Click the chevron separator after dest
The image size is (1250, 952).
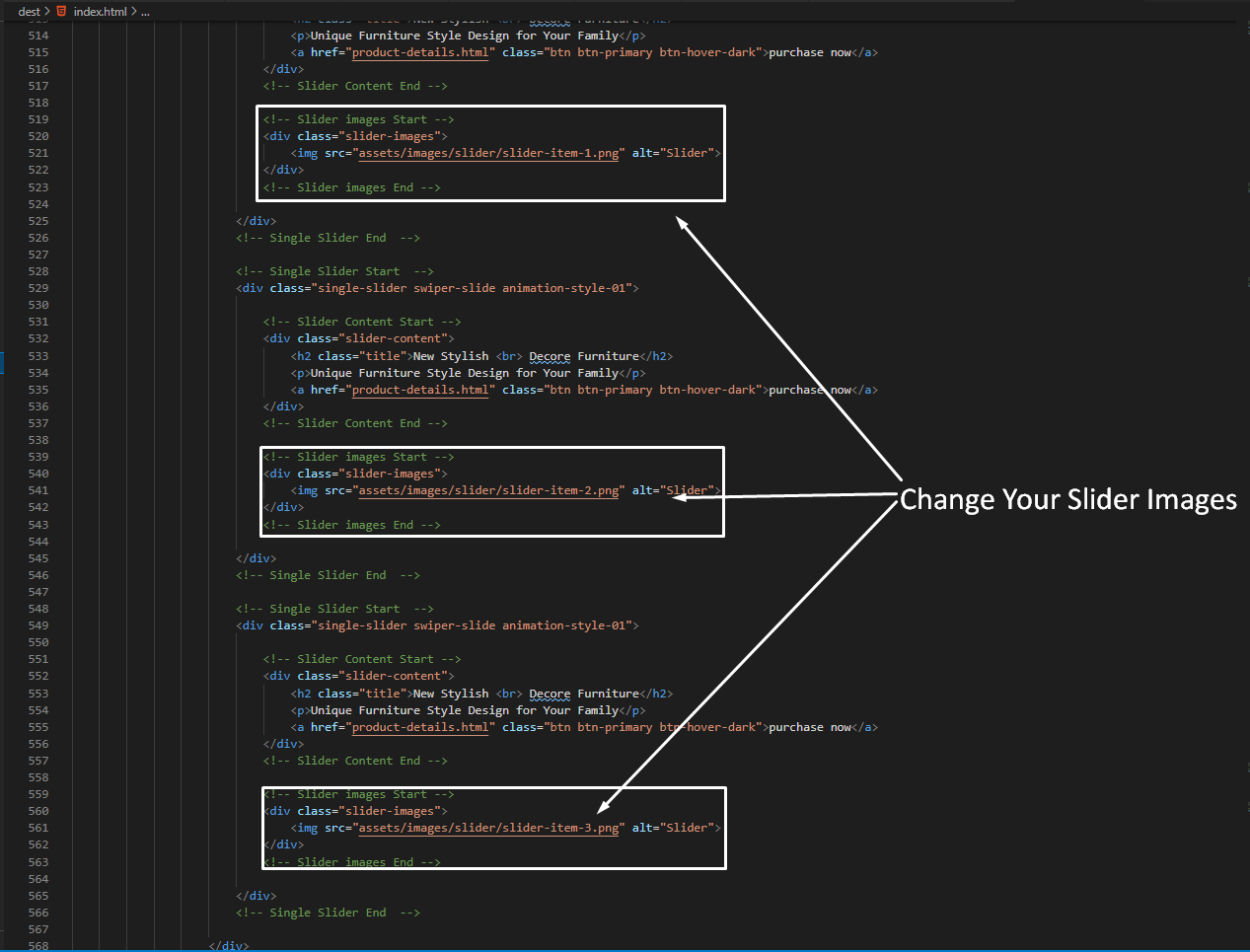pyautogui.click(x=46, y=11)
